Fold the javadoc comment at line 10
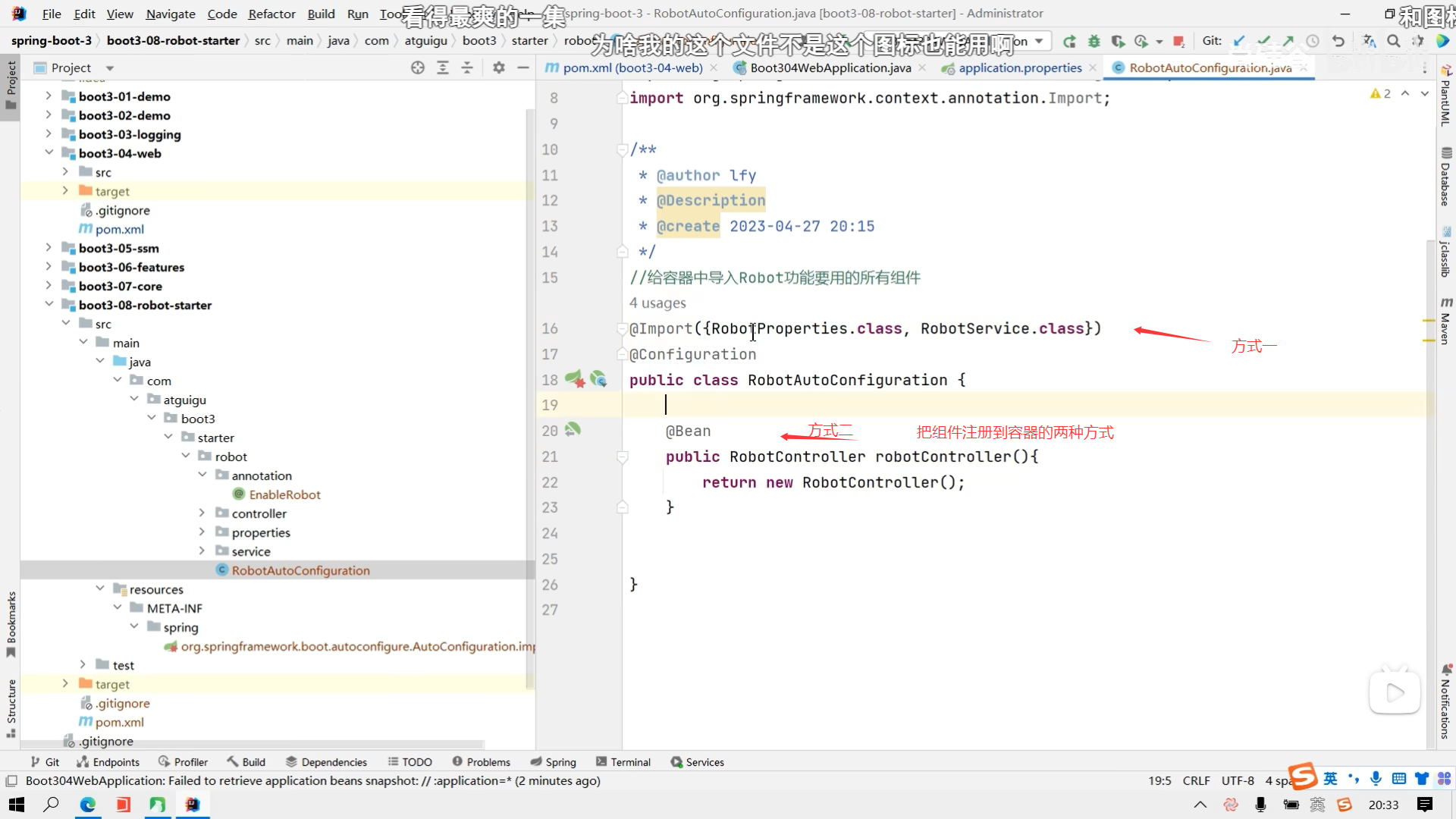 tap(622, 149)
